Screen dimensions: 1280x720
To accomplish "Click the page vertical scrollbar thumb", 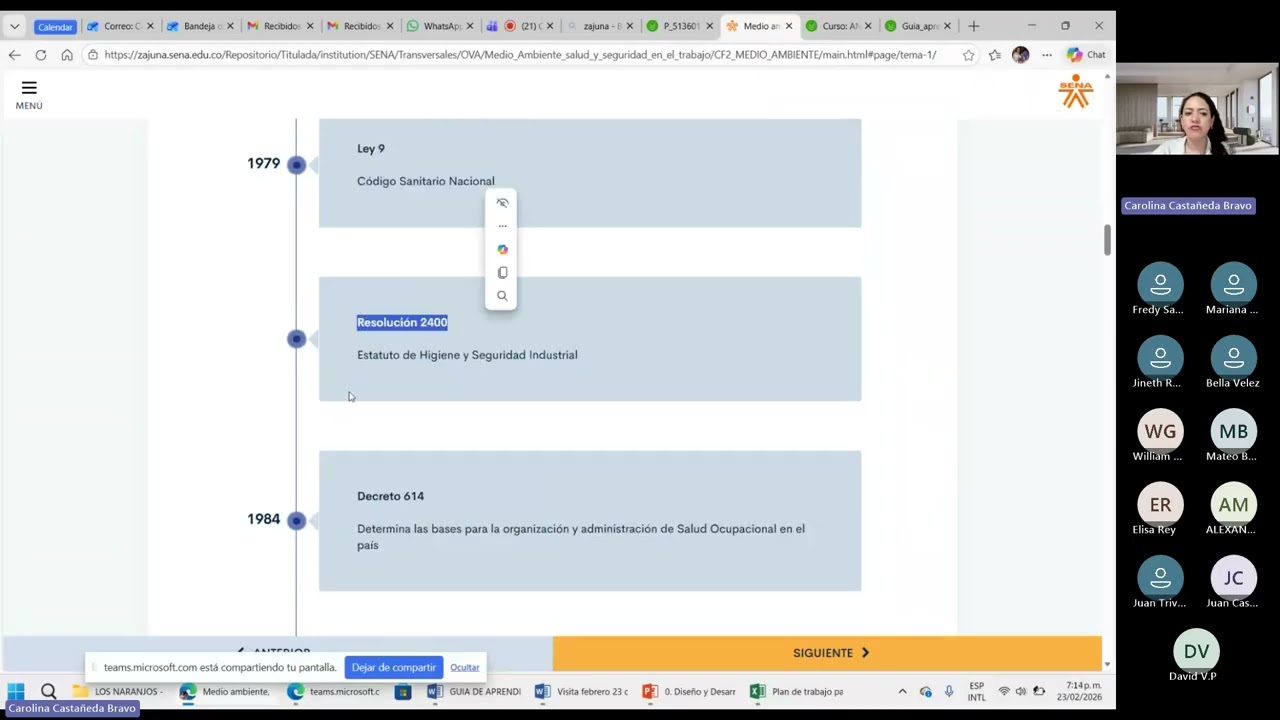I will (1107, 240).
